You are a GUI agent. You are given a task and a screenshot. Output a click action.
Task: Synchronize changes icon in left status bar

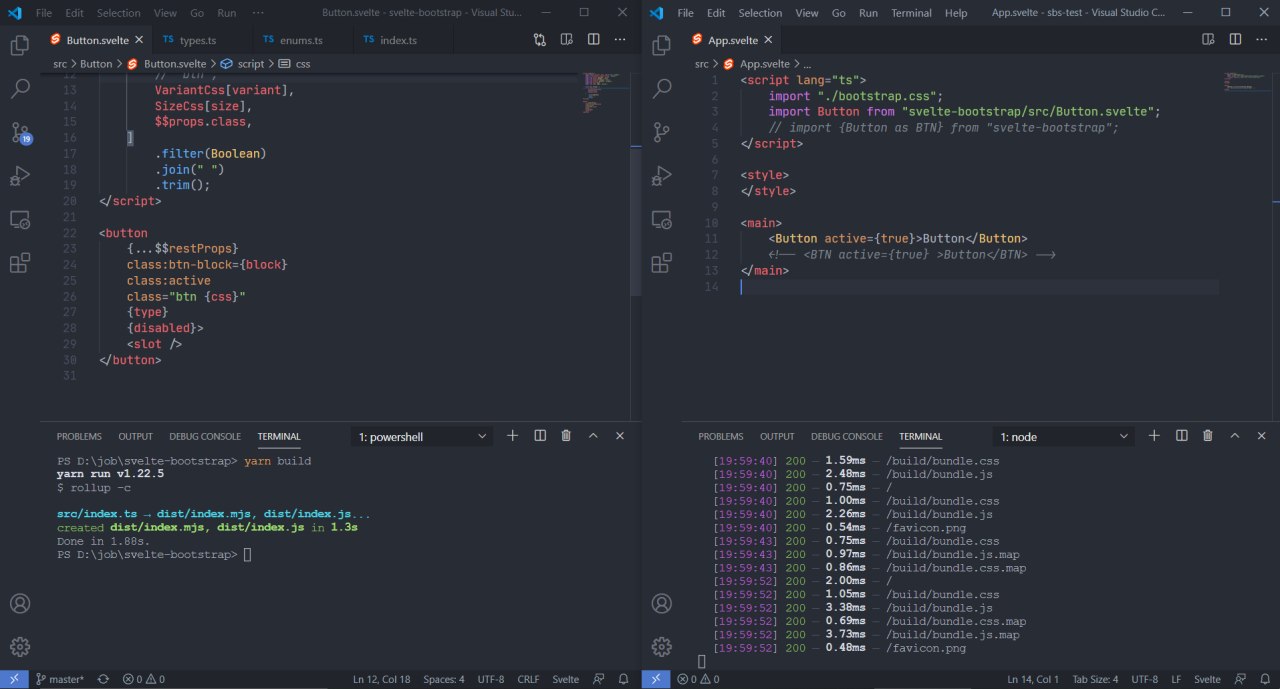click(x=103, y=679)
